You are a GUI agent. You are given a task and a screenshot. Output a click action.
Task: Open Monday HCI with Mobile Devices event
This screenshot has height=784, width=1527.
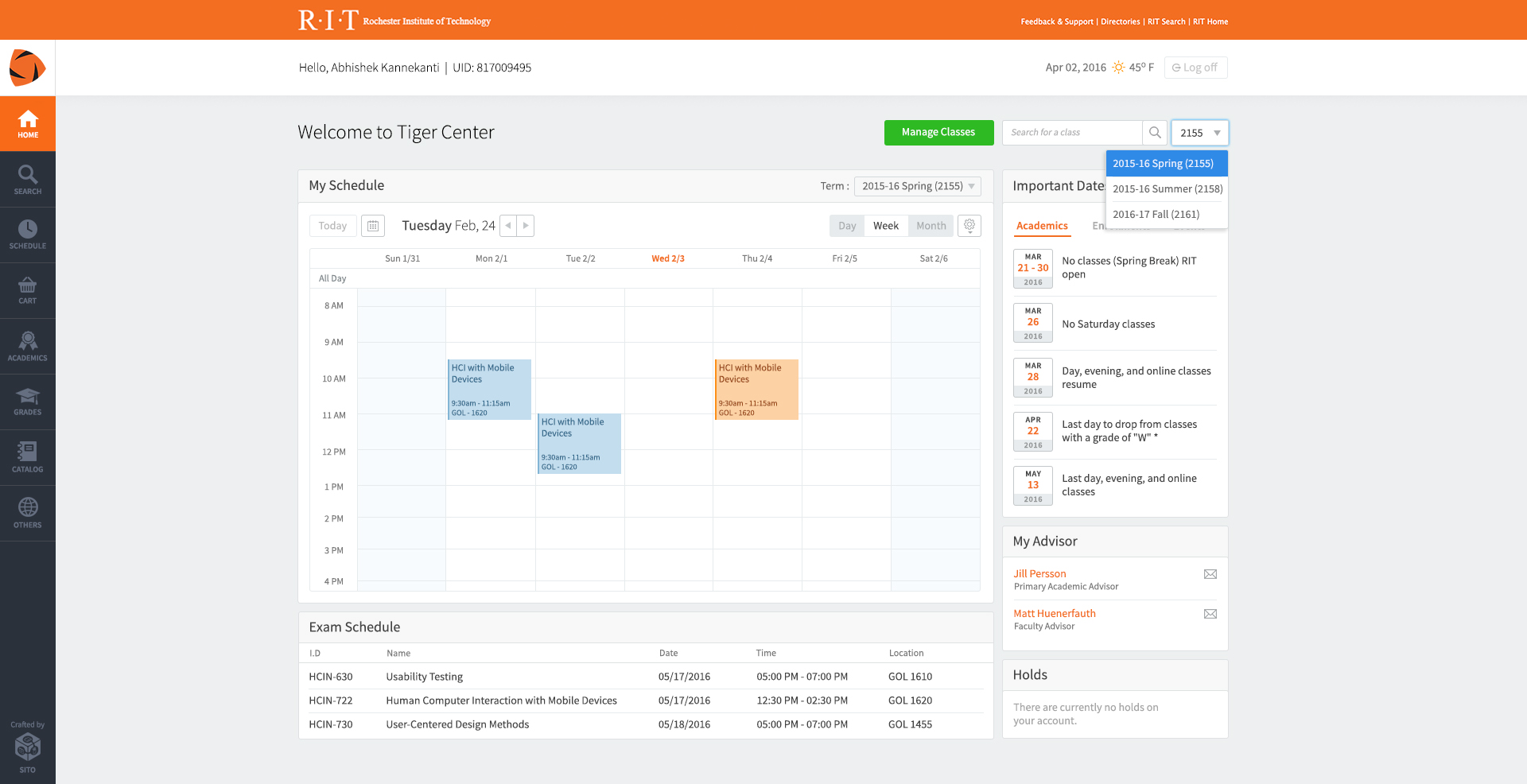pos(489,390)
